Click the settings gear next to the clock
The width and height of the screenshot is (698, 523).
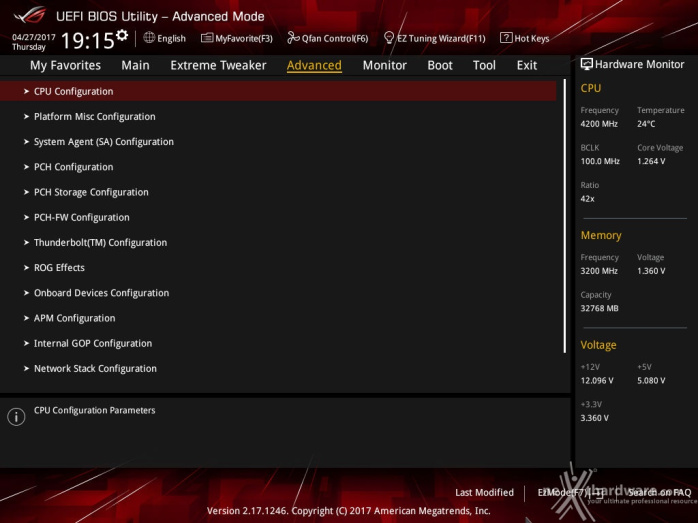pos(122,35)
